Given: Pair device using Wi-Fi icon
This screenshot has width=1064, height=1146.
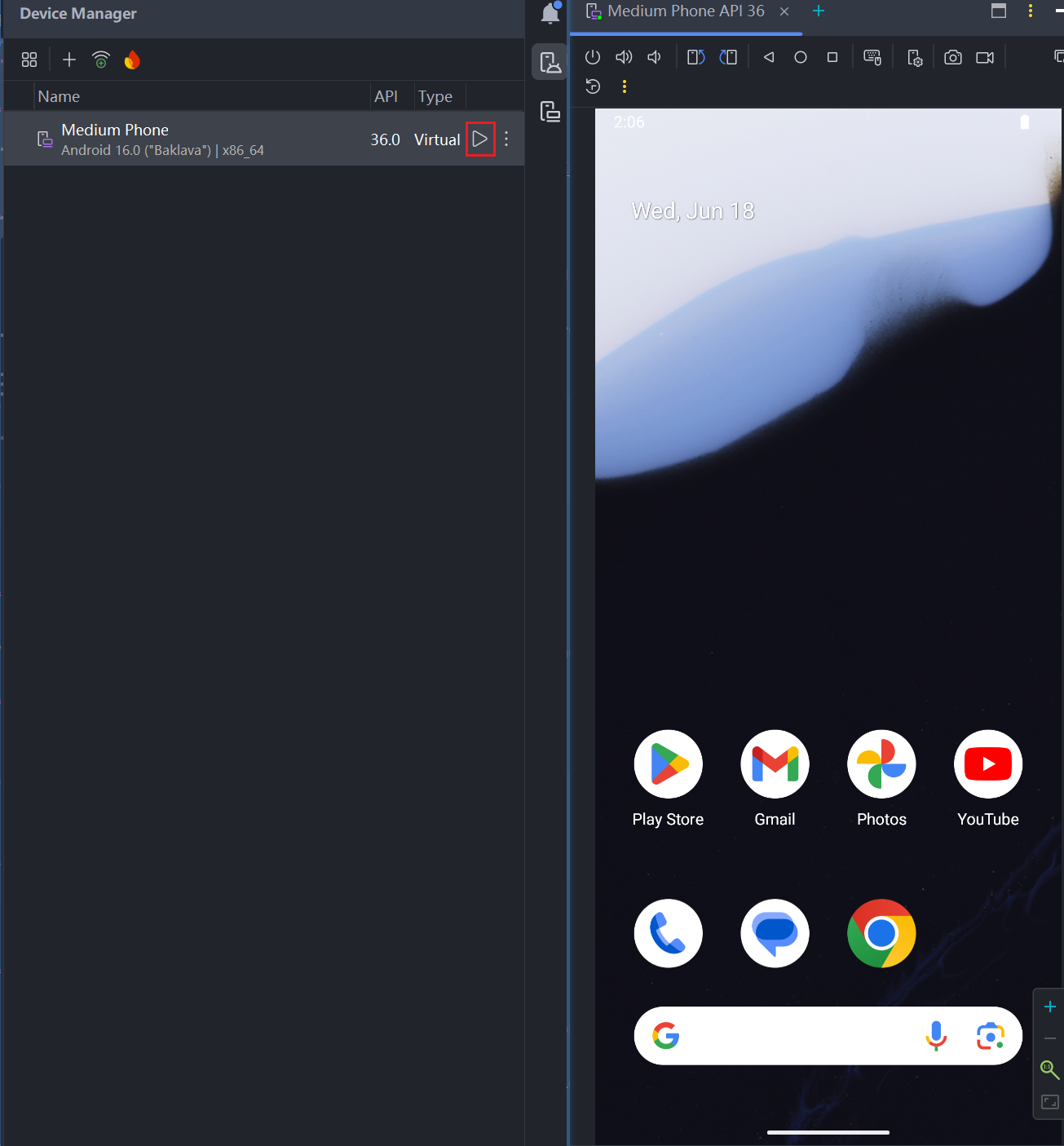Looking at the screenshot, I should [x=101, y=60].
